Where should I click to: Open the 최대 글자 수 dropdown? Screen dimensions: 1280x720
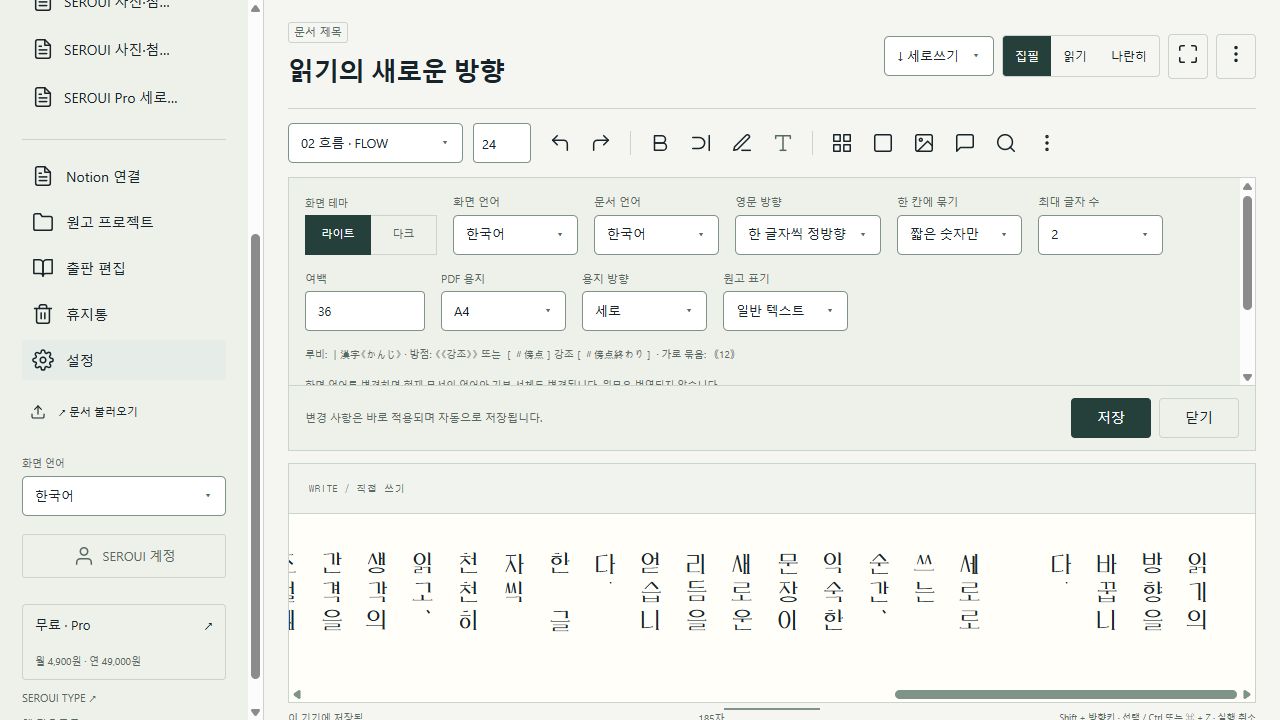[1100, 235]
